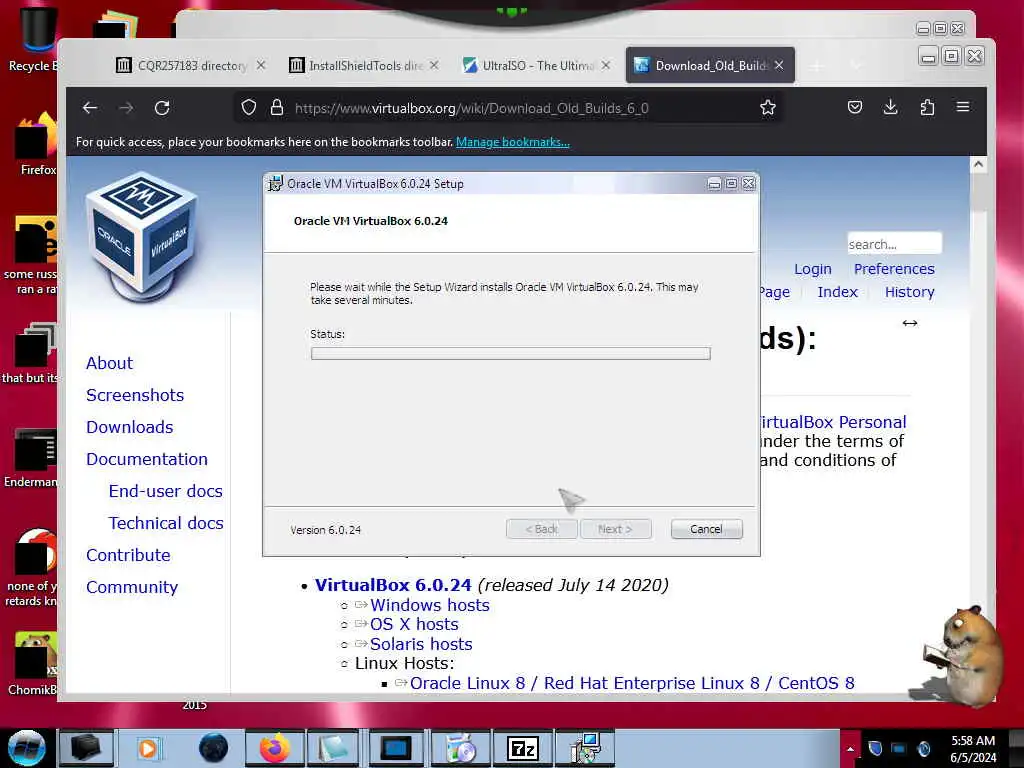Open the installer setup taskbar button
Image resolution: width=1024 pixels, height=768 pixels.
pos(585,748)
